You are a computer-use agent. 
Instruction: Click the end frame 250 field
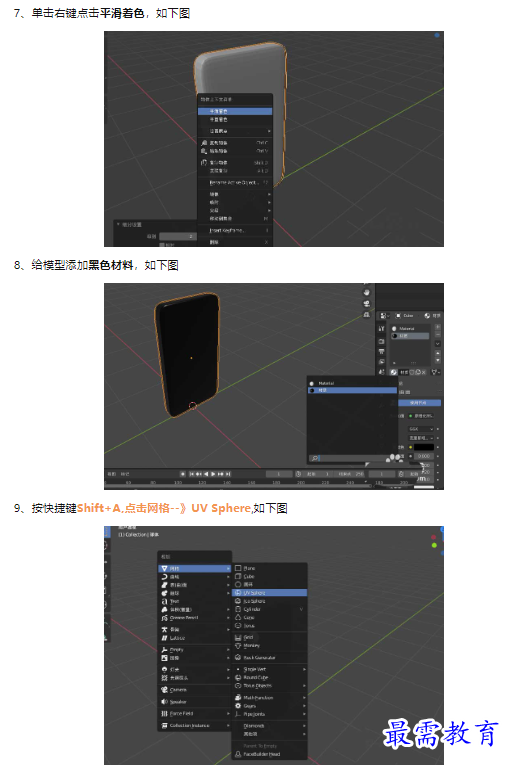point(350,474)
